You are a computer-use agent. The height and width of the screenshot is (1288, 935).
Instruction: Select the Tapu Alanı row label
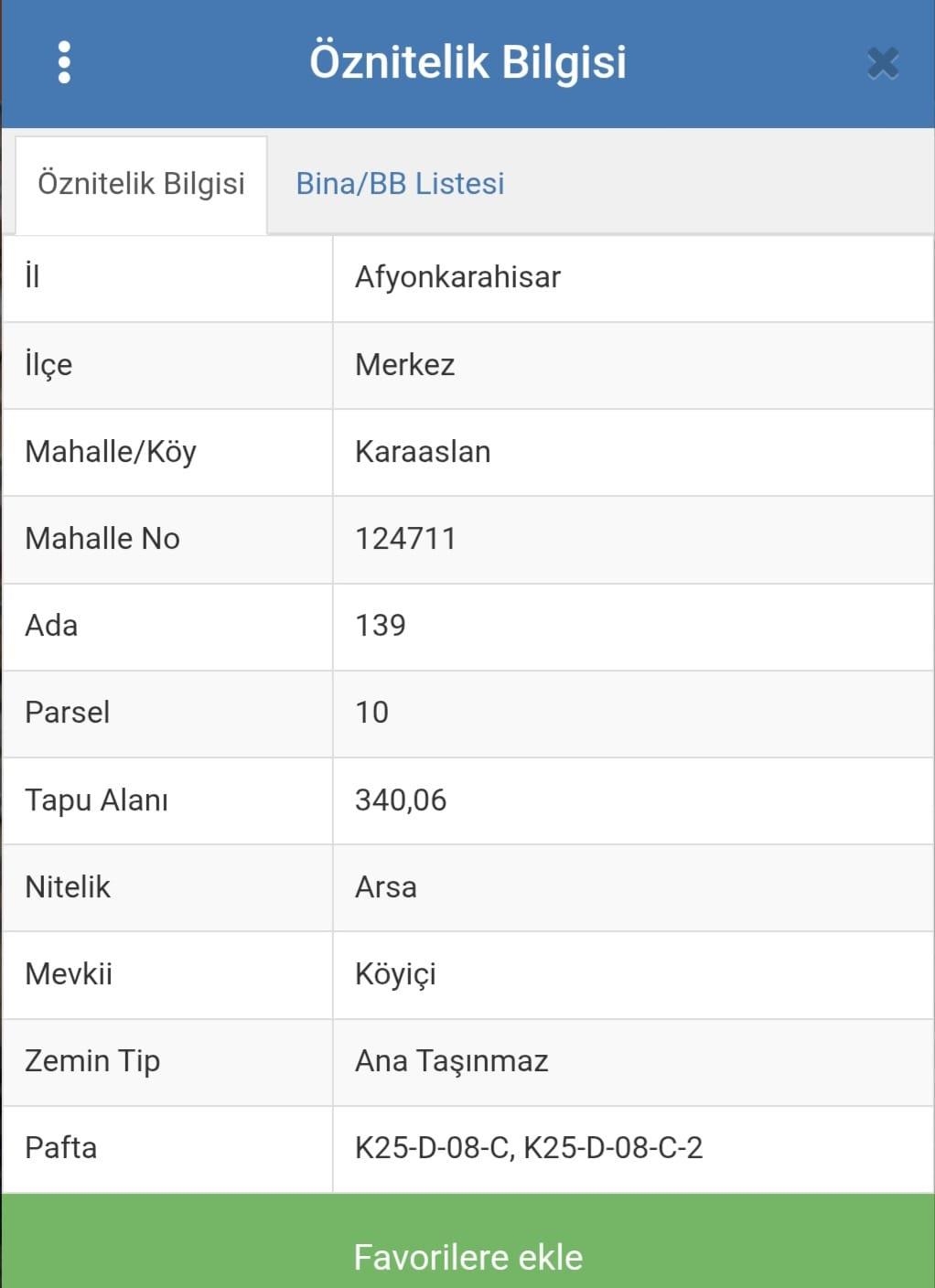pyautogui.click(x=96, y=800)
